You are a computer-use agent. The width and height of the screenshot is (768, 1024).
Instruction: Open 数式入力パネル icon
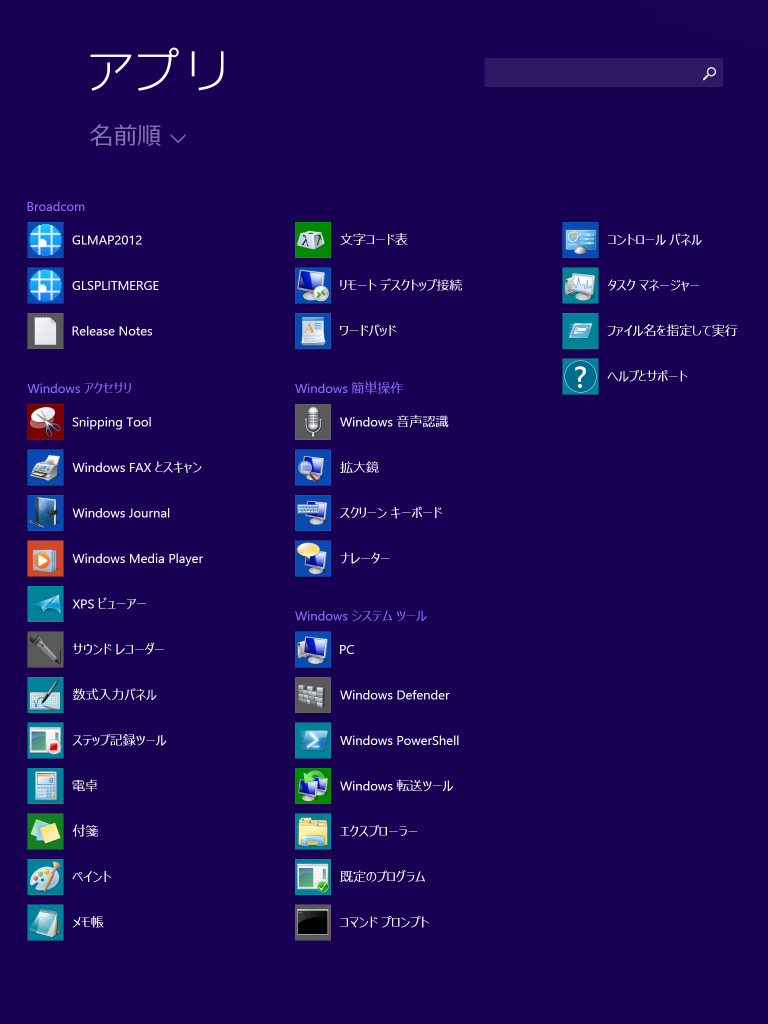tap(45, 695)
